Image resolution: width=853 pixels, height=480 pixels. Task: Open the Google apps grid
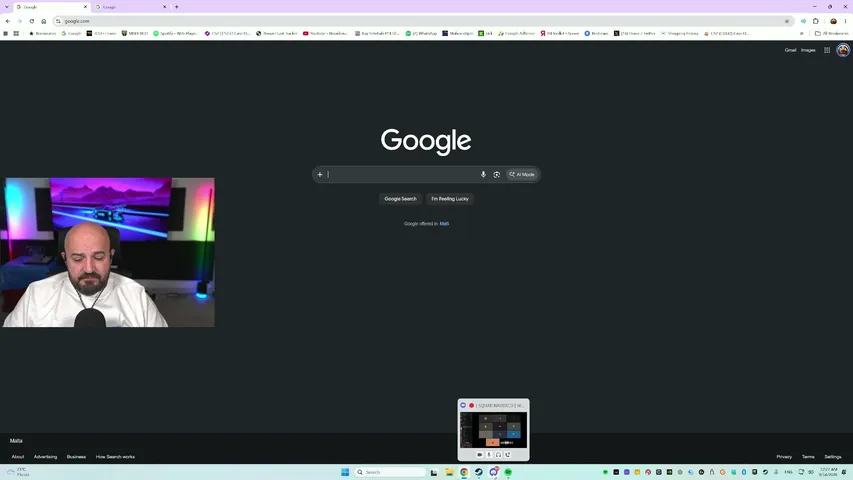point(827,50)
